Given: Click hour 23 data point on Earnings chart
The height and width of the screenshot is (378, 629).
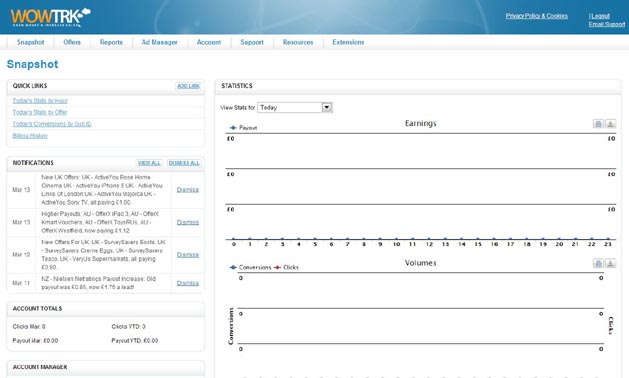Looking at the screenshot, I should [x=608, y=239].
